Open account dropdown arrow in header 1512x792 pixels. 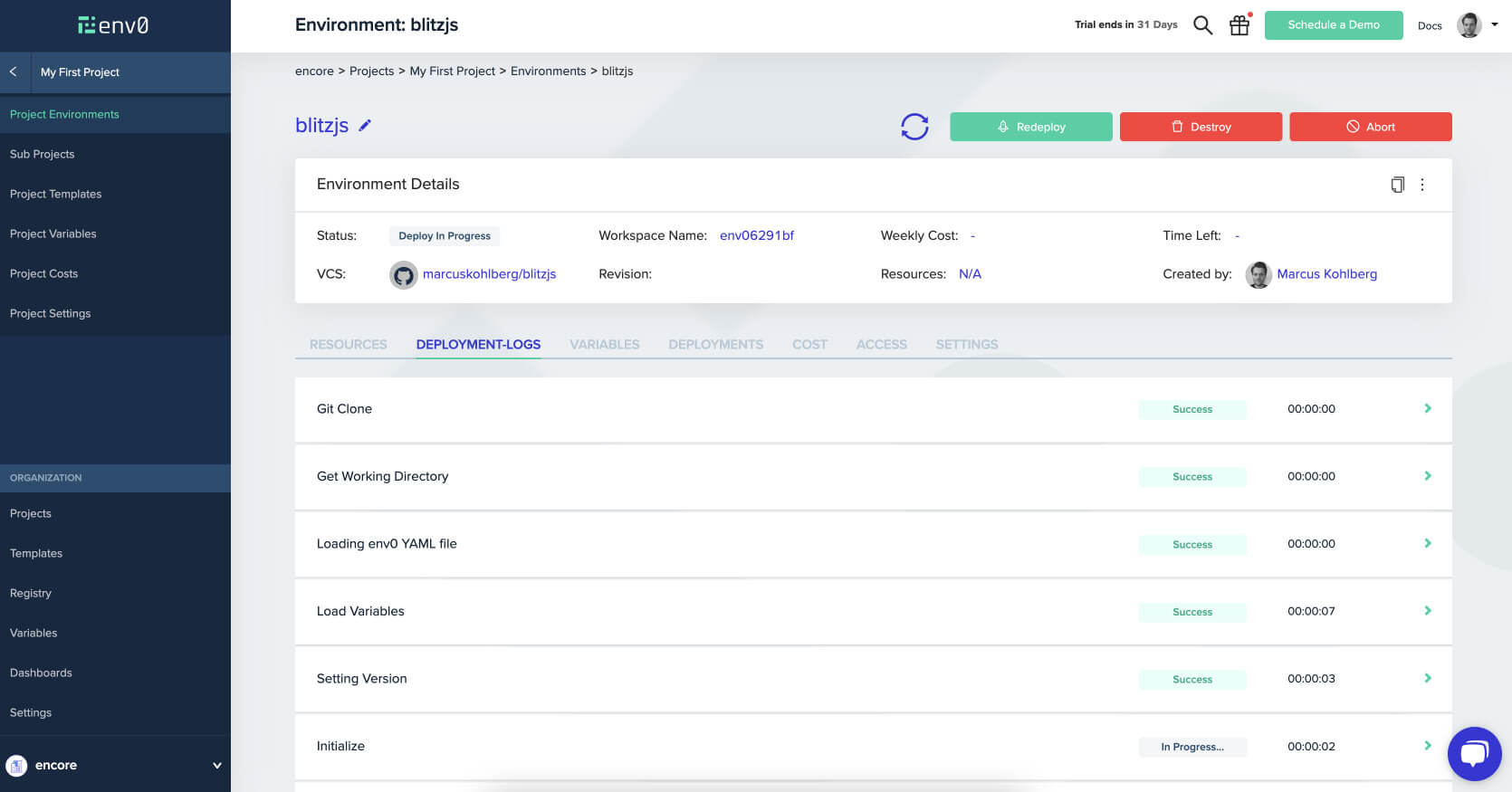click(x=1495, y=25)
